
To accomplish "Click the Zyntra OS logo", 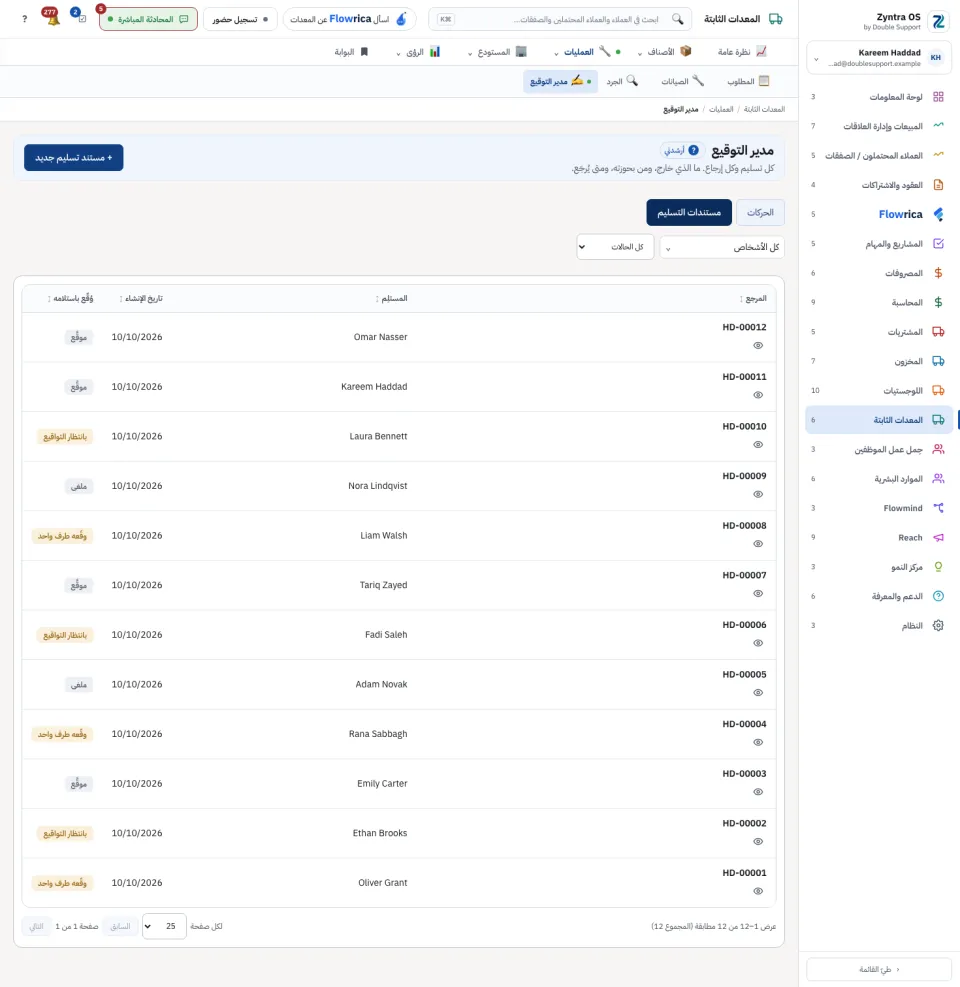I will pos(939,21).
